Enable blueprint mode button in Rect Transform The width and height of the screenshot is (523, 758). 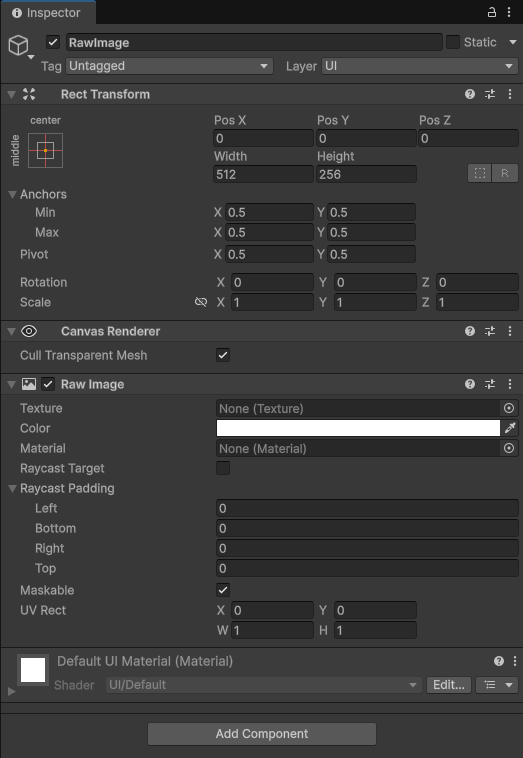pyautogui.click(x=479, y=173)
